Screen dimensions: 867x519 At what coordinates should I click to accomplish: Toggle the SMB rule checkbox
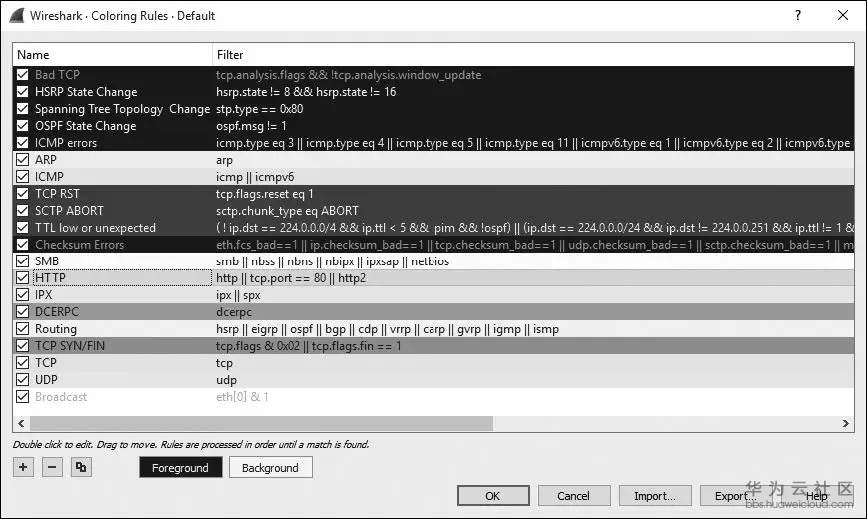(23, 261)
